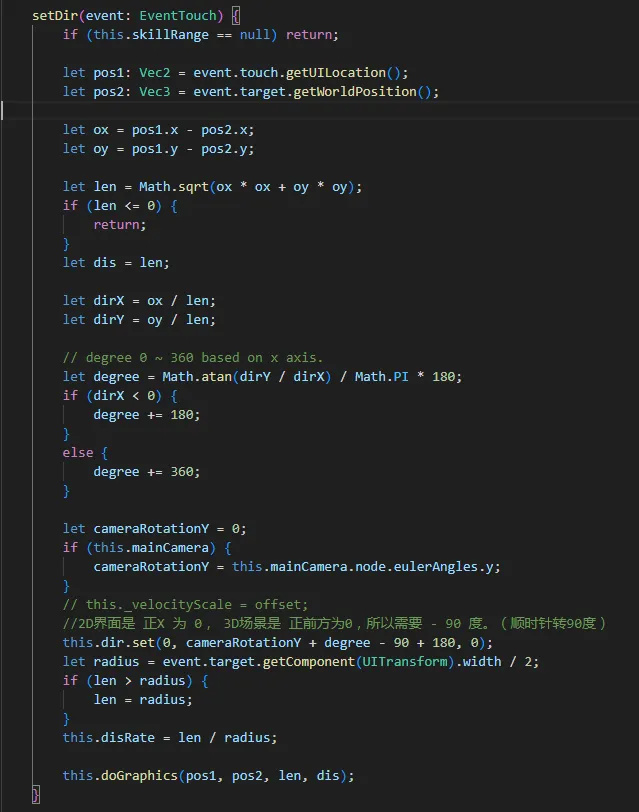Click Math.sqrt call in len line
The width and height of the screenshot is (639, 812).
pyautogui.click(x=173, y=186)
